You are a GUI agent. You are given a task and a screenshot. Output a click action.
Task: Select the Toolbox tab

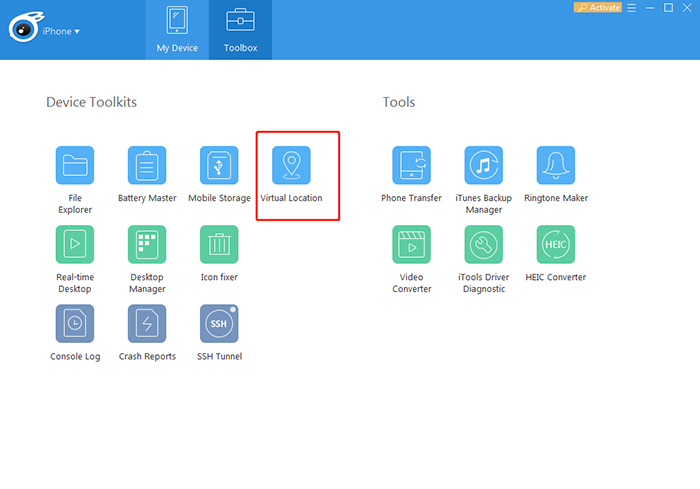point(240,29)
